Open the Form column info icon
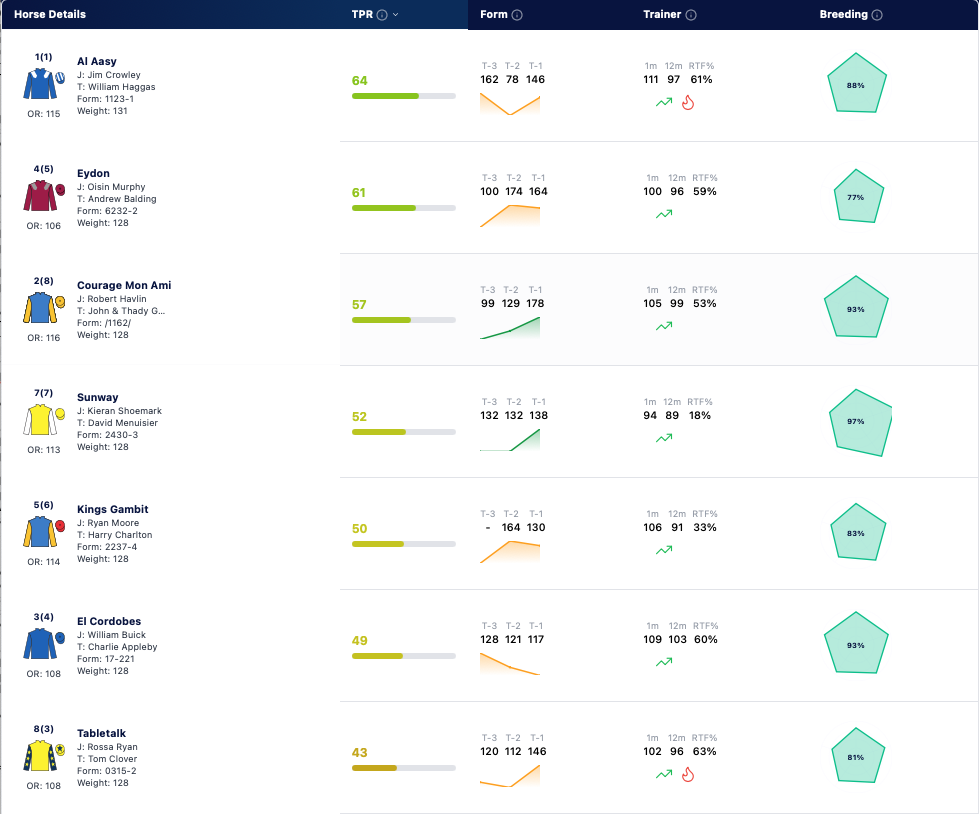 pyautogui.click(x=517, y=15)
